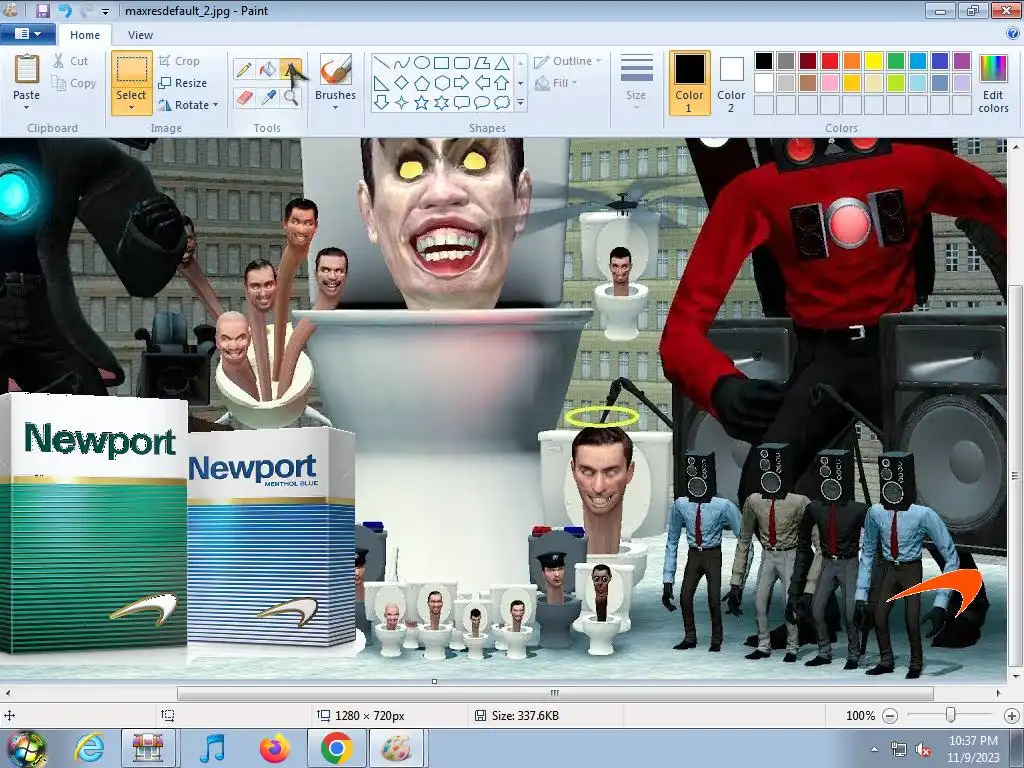Open the Rotate dropdown
The width and height of the screenshot is (1024, 768).
[x=188, y=105]
